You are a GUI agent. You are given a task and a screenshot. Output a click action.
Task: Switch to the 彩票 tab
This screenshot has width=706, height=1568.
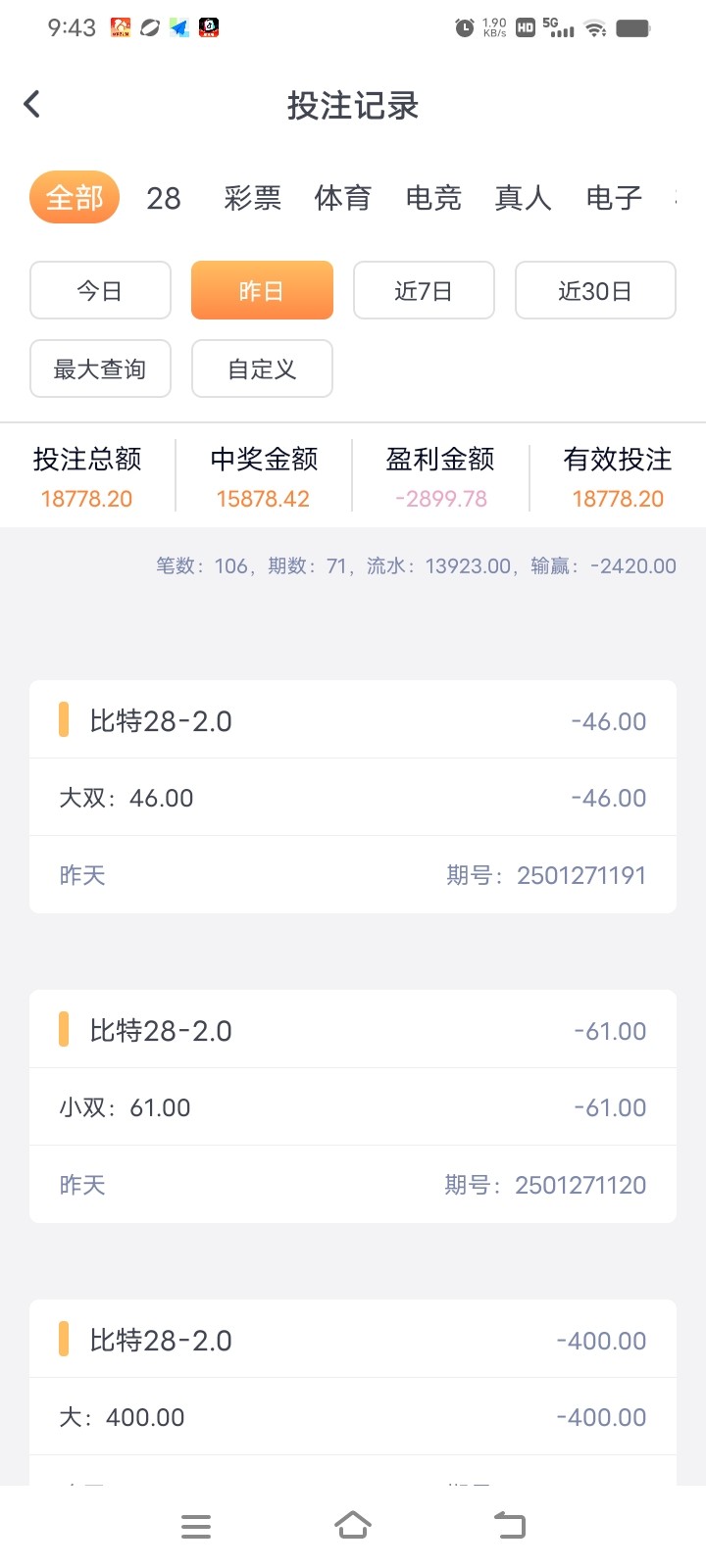pos(252,198)
